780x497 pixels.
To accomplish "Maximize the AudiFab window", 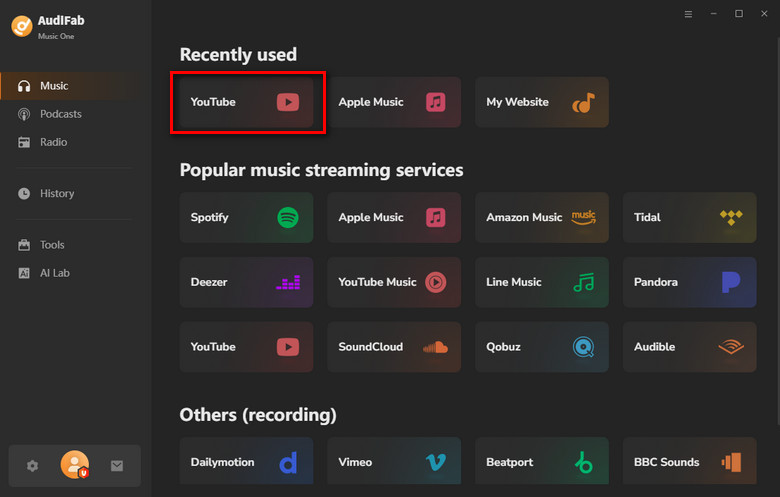I will coord(739,14).
